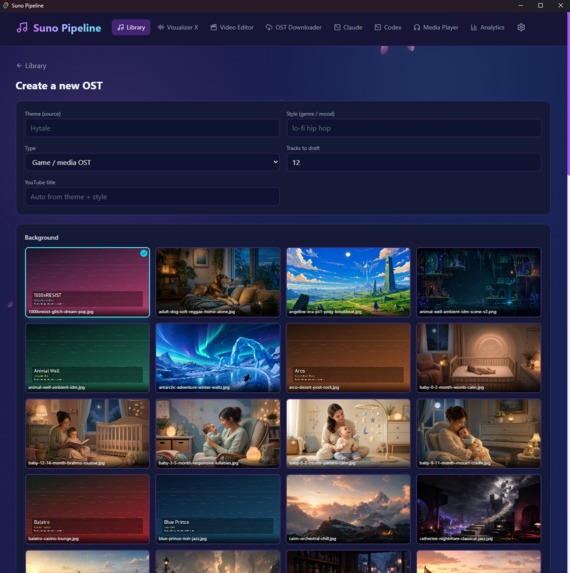
Task: Select the mother and baby with mobile background
Action: [348, 433]
